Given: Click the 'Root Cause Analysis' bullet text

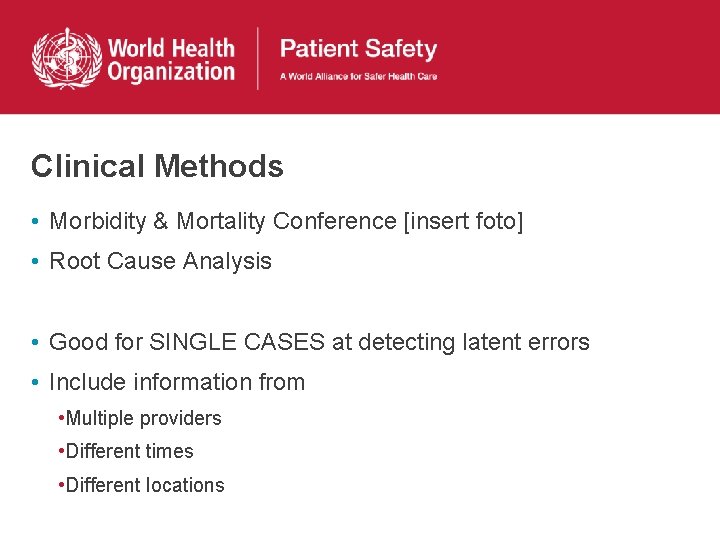Looking at the screenshot, I should point(160,261).
